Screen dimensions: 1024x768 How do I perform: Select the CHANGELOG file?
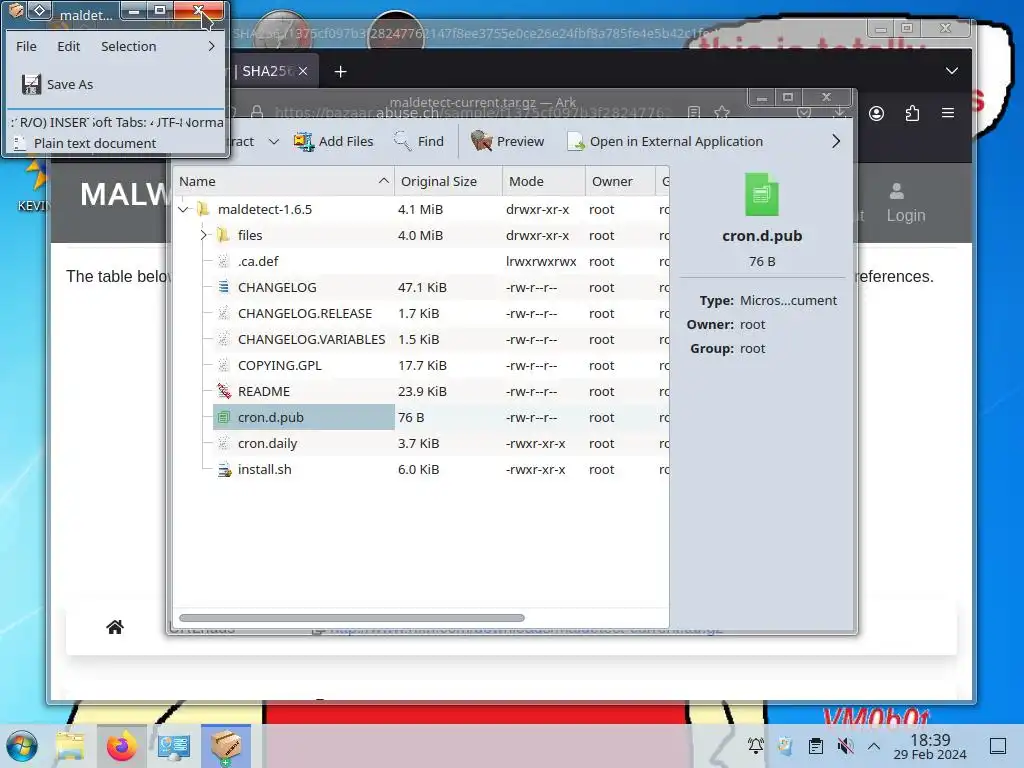(277, 287)
